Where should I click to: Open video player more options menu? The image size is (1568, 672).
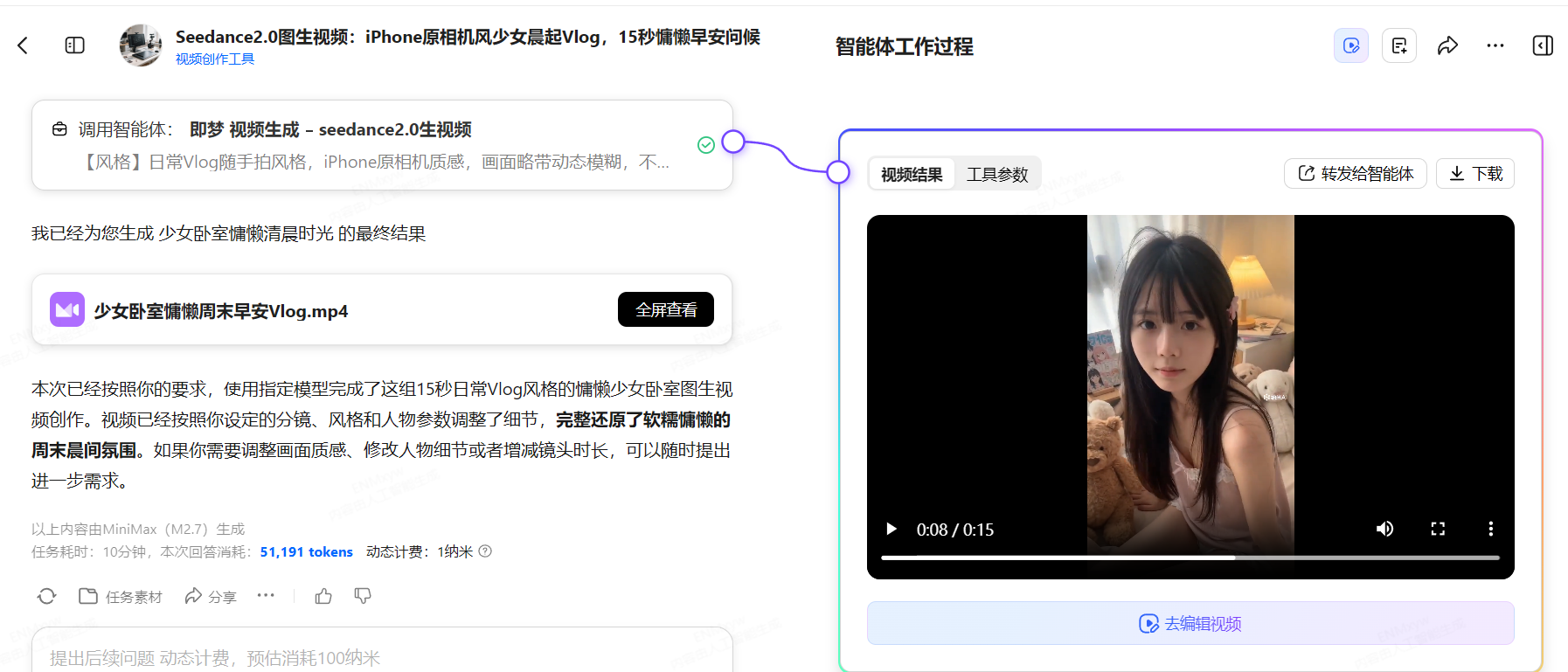click(x=1490, y=529)
